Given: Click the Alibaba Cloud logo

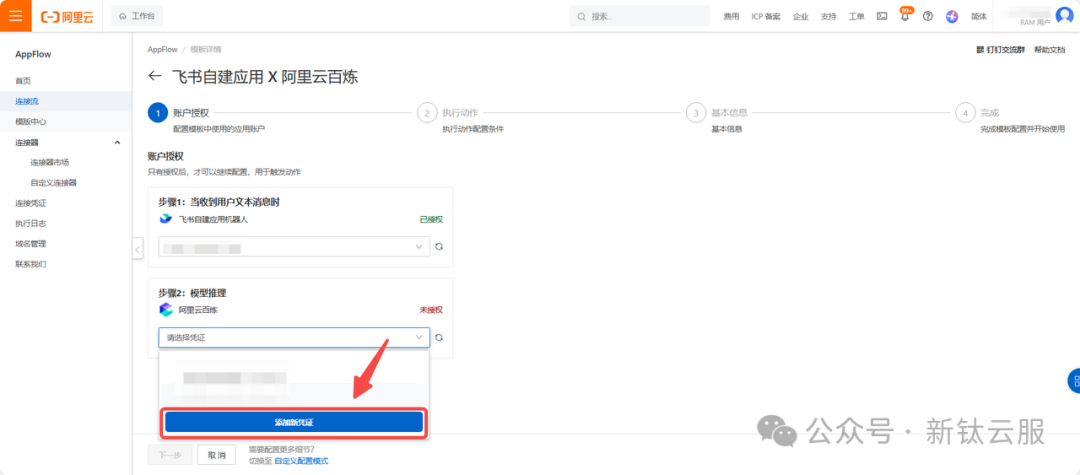Looking at the screenshot, I should 67,17.
